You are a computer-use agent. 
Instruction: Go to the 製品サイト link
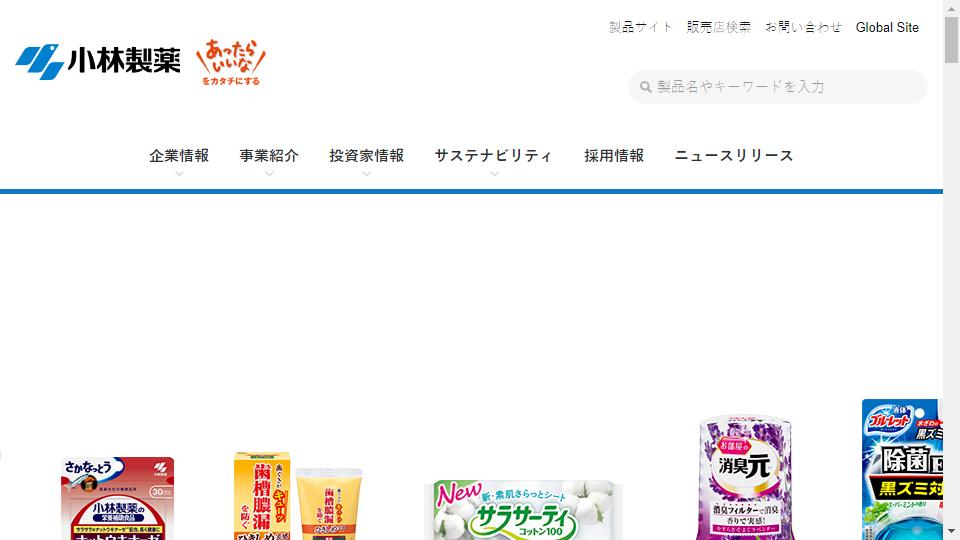tap(640, 27)
